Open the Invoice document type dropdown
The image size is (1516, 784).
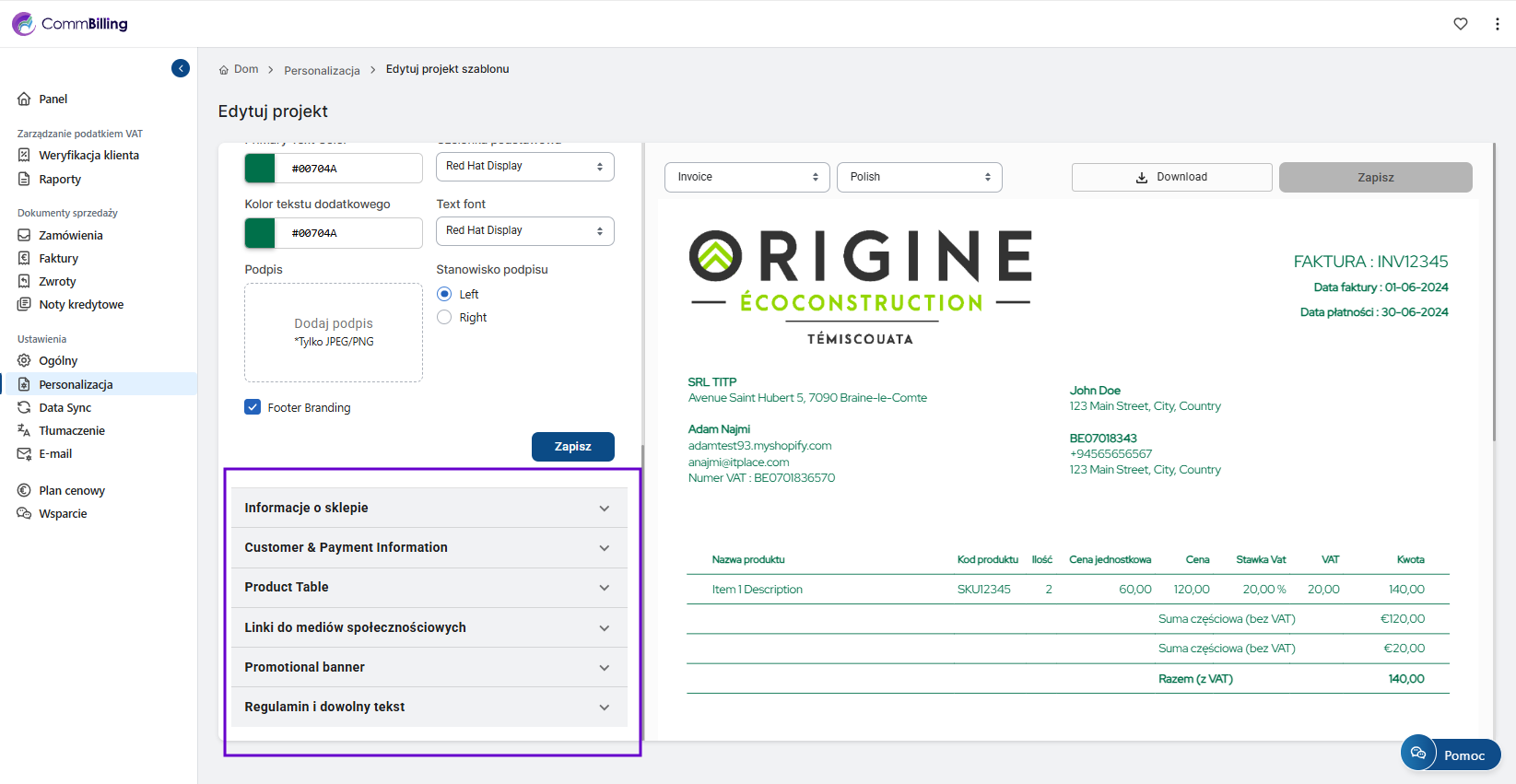pyautogui.click(x=746, y=177)
